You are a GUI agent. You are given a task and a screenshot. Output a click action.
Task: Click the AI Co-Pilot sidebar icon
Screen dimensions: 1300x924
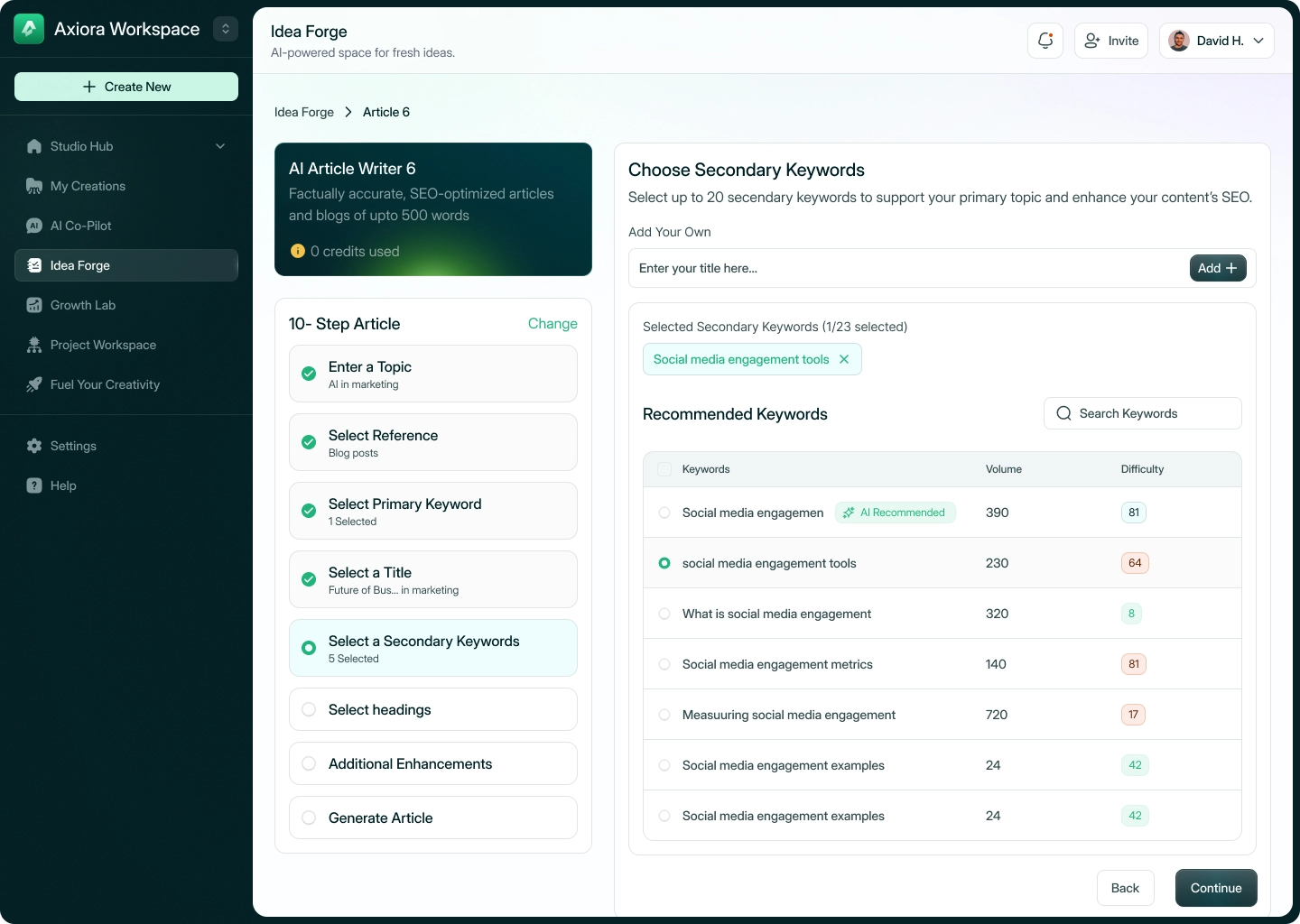(34, 226)
